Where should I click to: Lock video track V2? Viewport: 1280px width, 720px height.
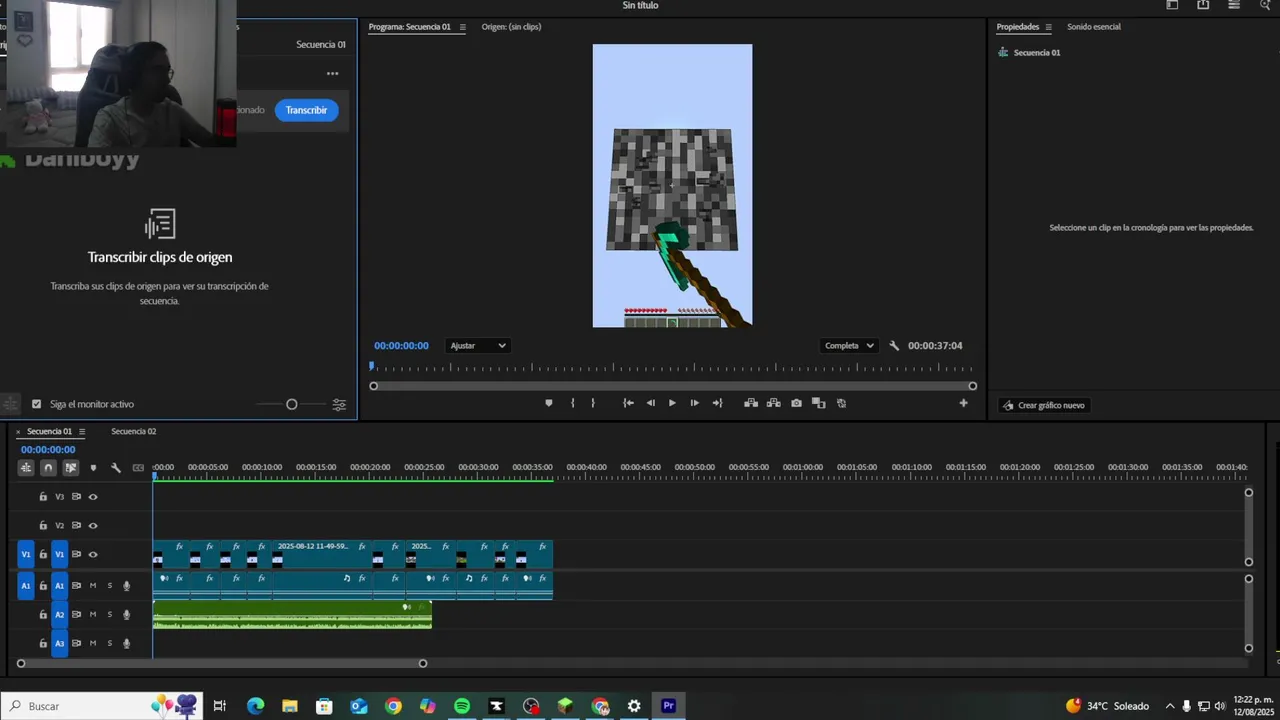coord(43,526)
